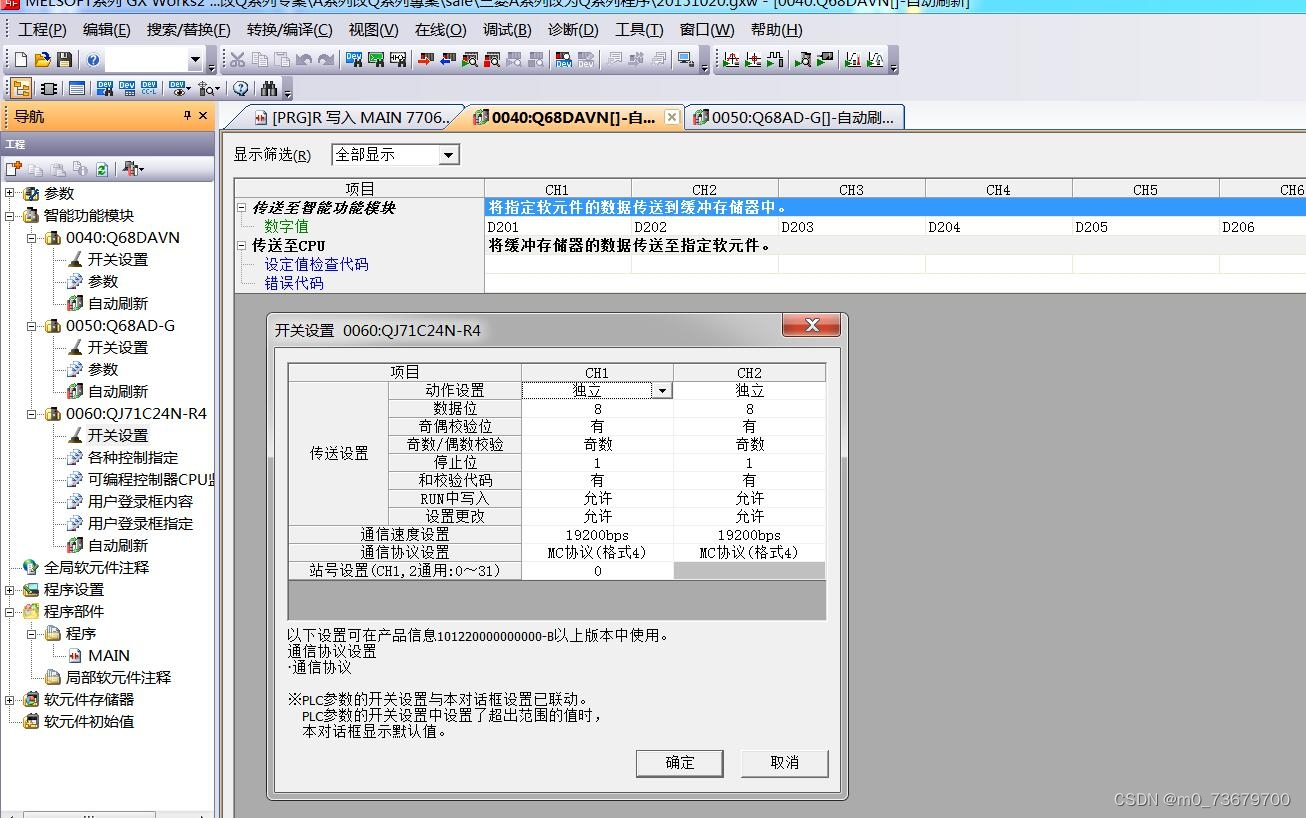Close the 开关设置 dialog with red X
Image resolution: width=1306 pixels, height=818 pixels.
click(x=811, y=325)
